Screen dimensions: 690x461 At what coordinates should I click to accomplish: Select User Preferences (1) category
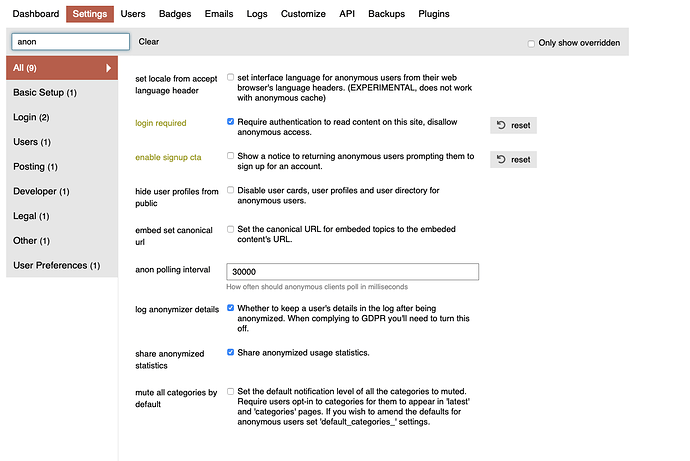62,265
